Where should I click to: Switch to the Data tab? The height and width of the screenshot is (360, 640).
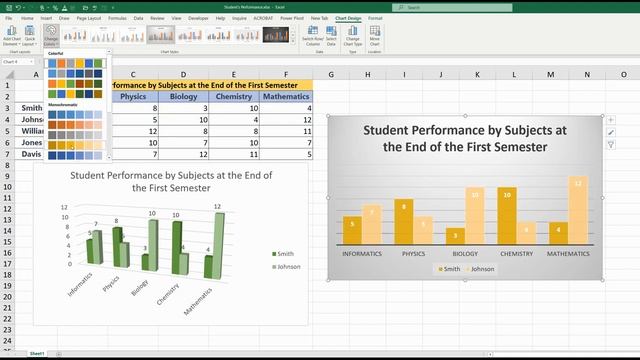(x=138, y=18)
